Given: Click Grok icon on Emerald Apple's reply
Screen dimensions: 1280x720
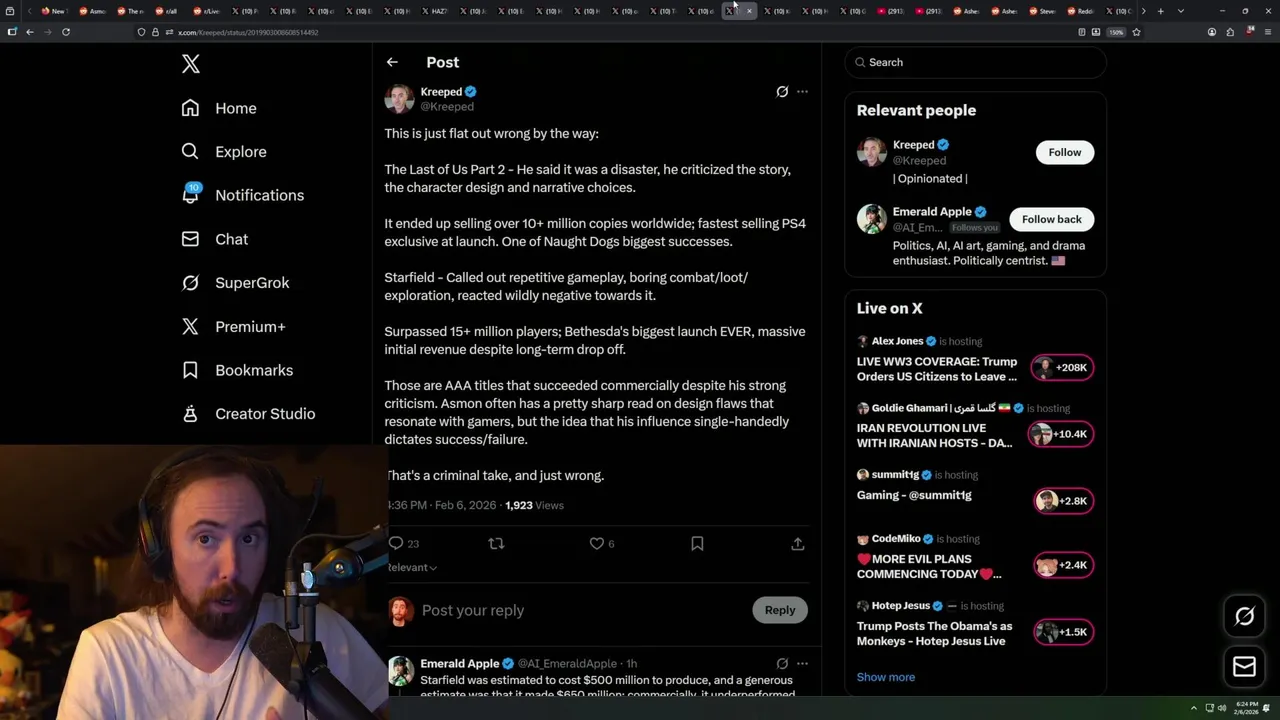Looking at the screenshot, I should click(782, 663).
